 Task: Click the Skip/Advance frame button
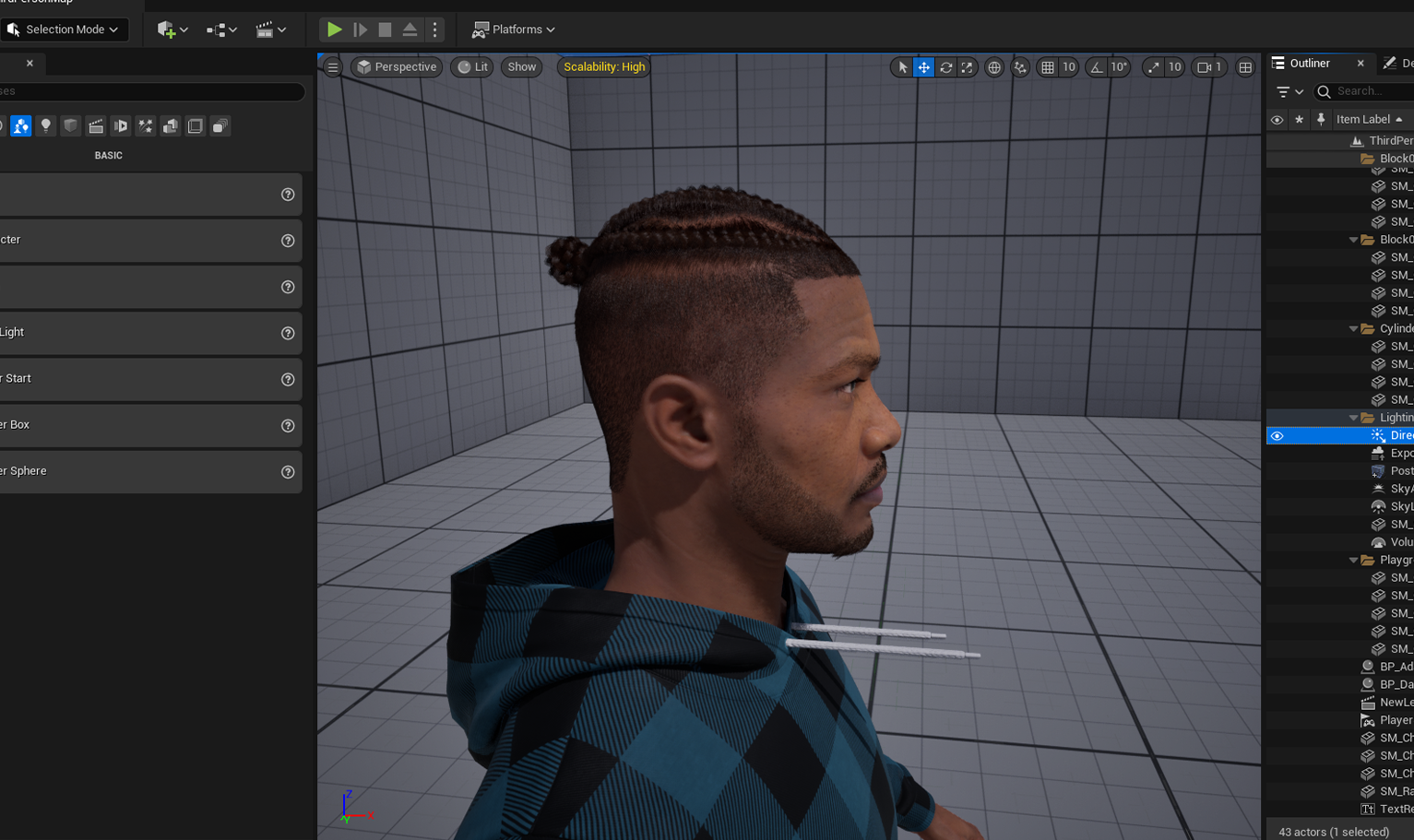click(x=361, y=30)
